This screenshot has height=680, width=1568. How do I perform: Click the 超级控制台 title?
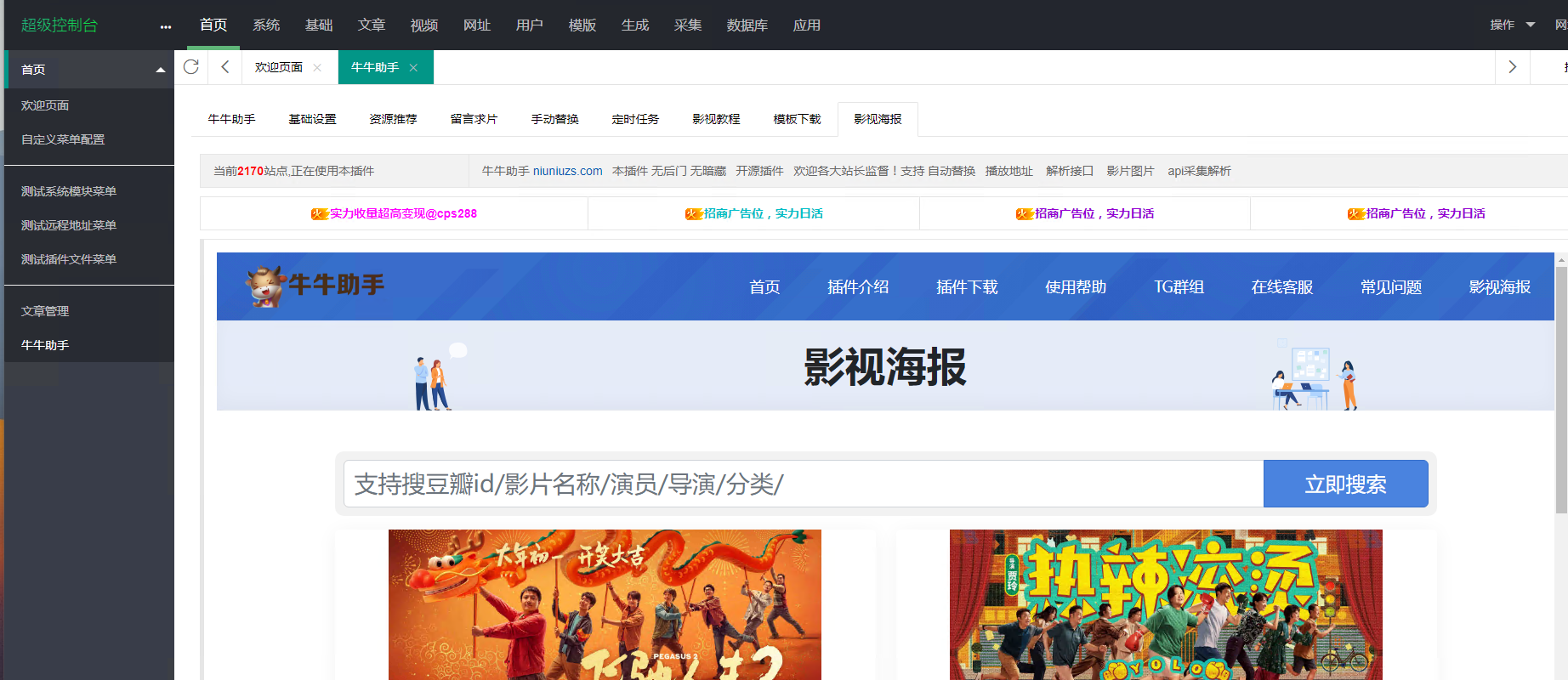(60, 25)
